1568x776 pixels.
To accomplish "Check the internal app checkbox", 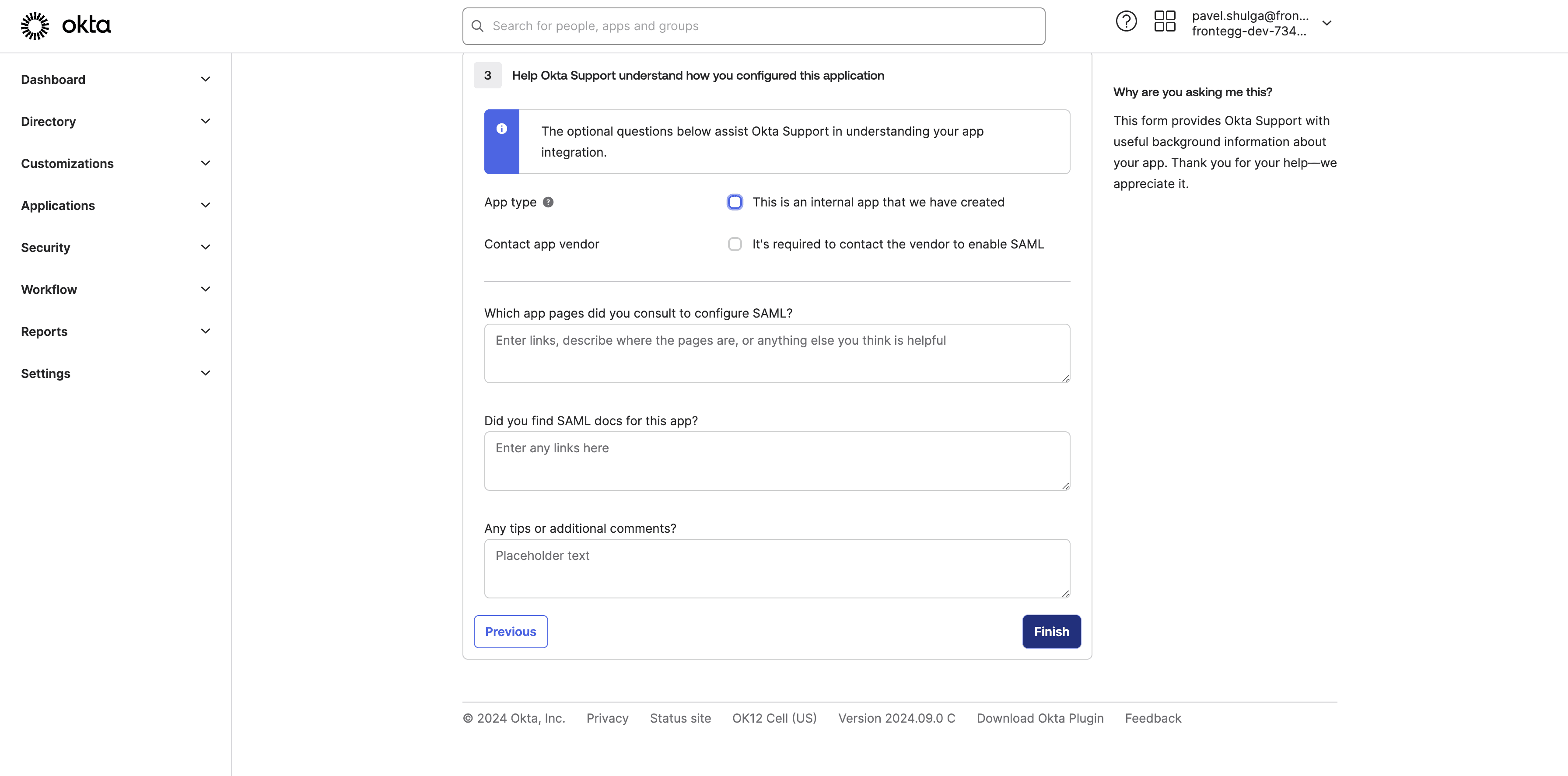I will [x=735, y=202].
